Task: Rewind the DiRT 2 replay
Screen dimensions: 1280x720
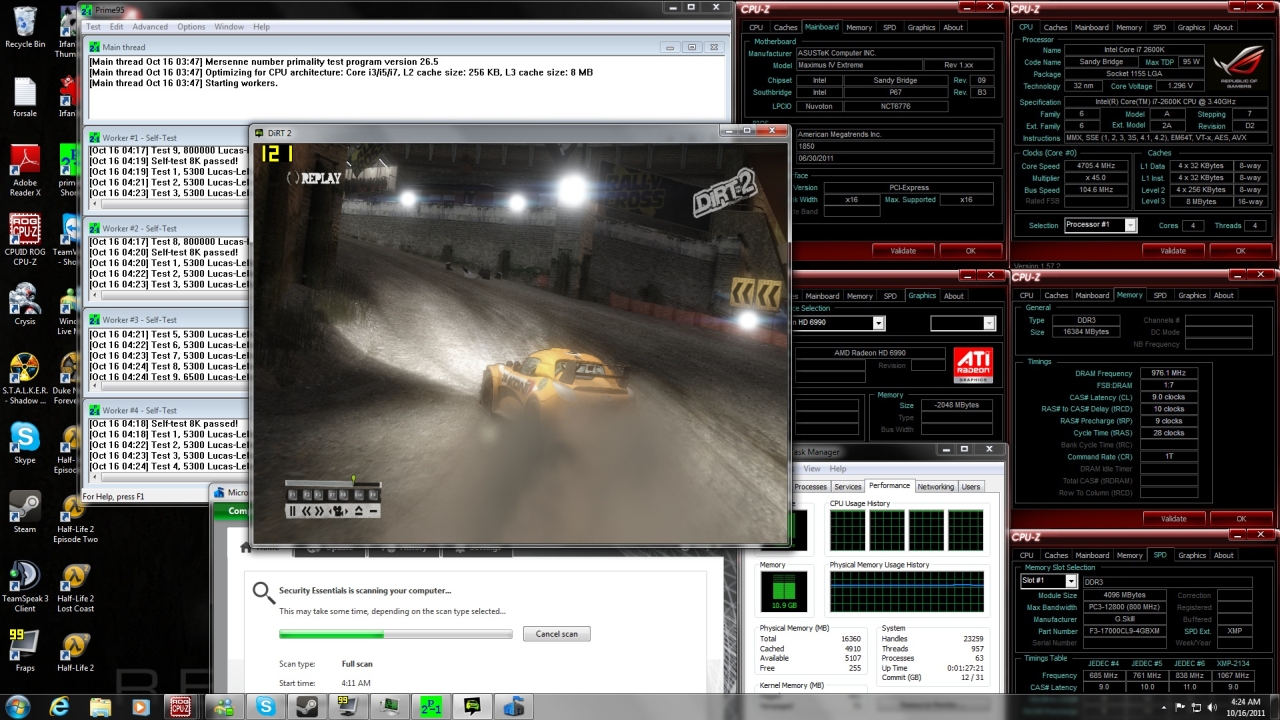Action: pos(306,511)
